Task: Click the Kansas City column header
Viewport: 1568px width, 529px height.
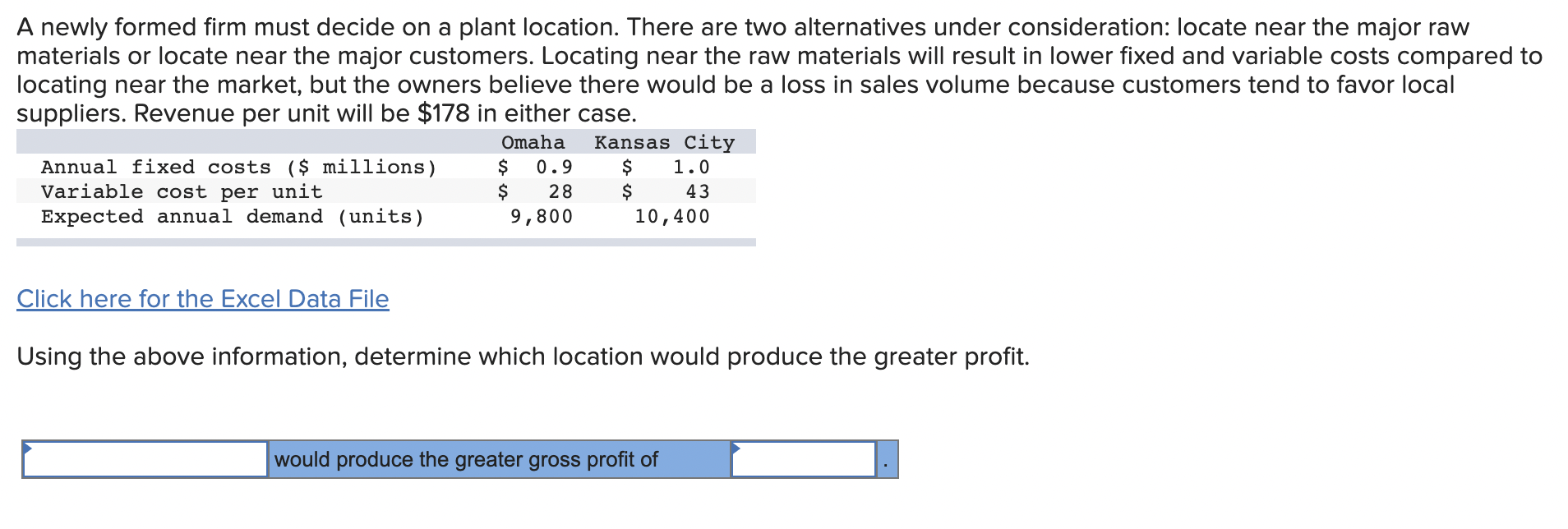Action: coord(664,142)
